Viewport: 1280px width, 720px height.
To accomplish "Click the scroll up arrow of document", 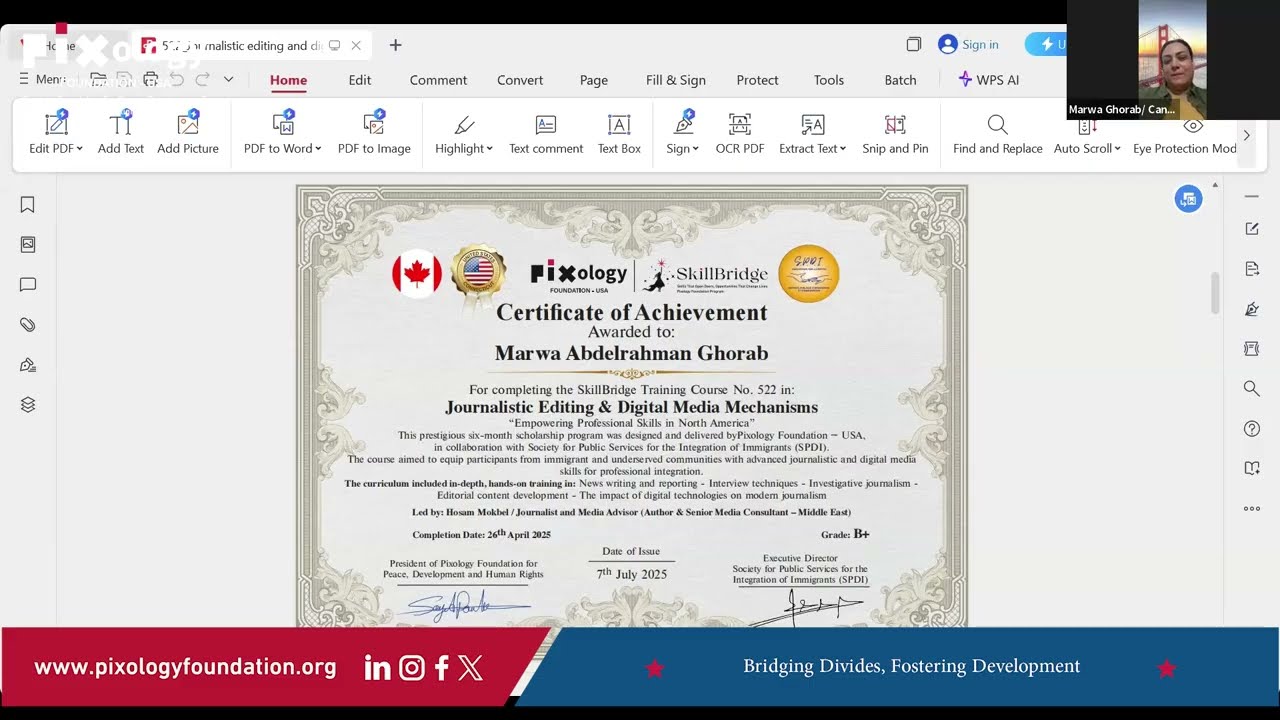I will [1215, 185].
